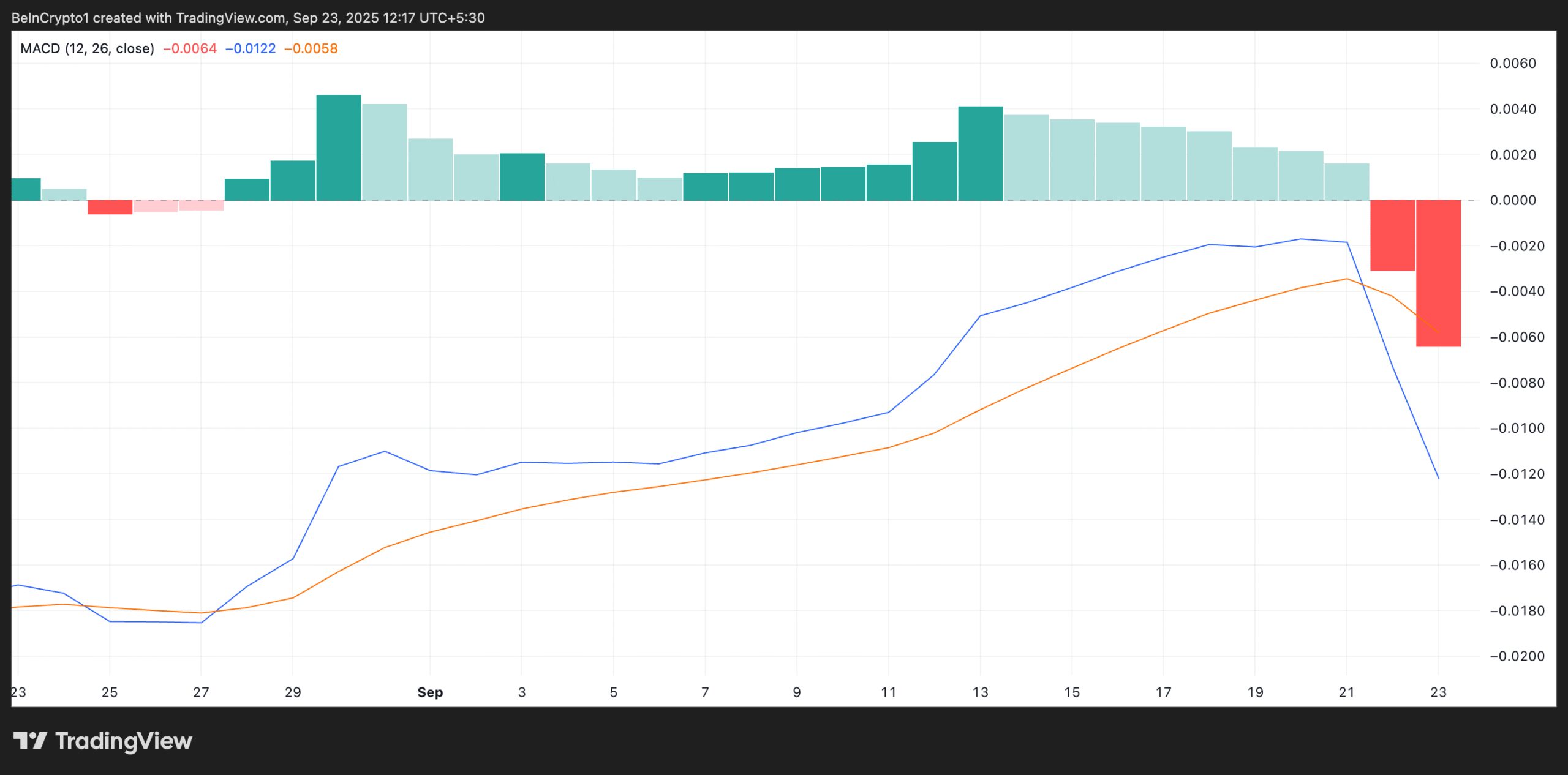Click the 13 date label on time axis
Screen dimensions: 1568x775
click(x=980, y=692)
